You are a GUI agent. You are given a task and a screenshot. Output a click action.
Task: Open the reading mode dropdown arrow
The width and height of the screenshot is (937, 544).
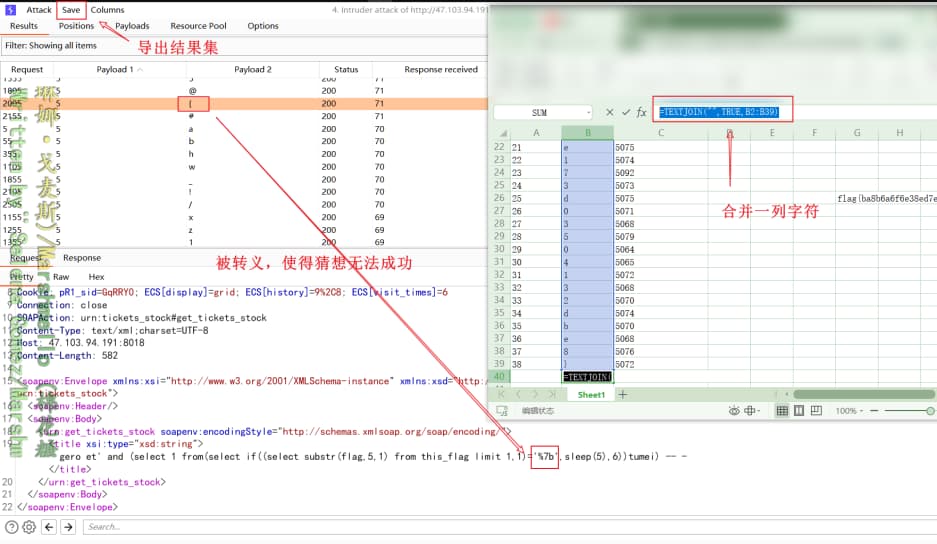pyautogui.click(x=758, y=411)
